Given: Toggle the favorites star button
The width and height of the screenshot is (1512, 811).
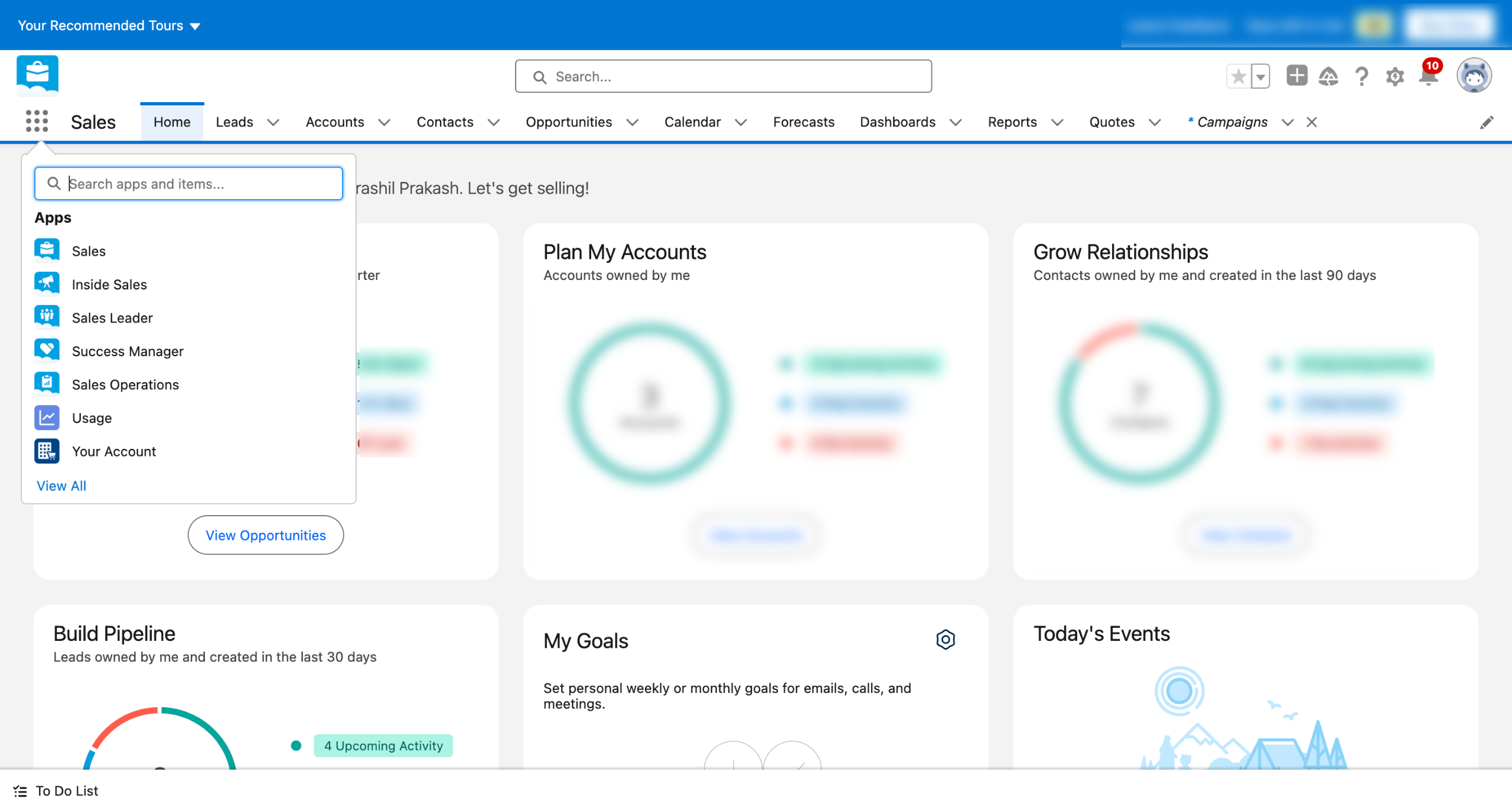Looking at the screenshot, I should click(1239, 76).
